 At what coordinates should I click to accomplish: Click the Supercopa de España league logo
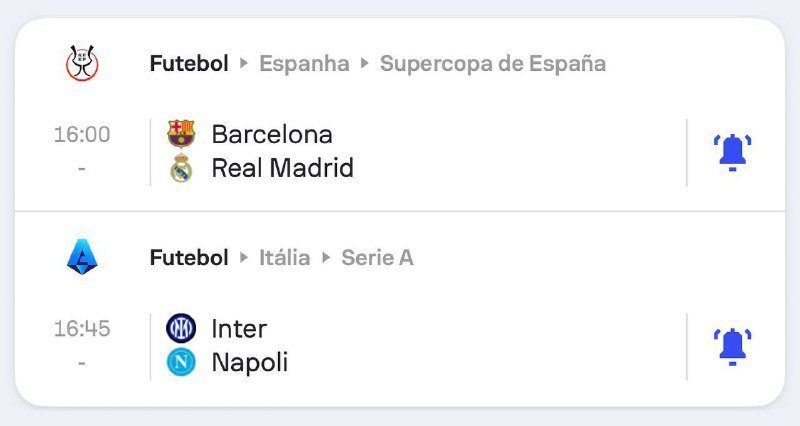pyautogui.click(x=82, y=64)
